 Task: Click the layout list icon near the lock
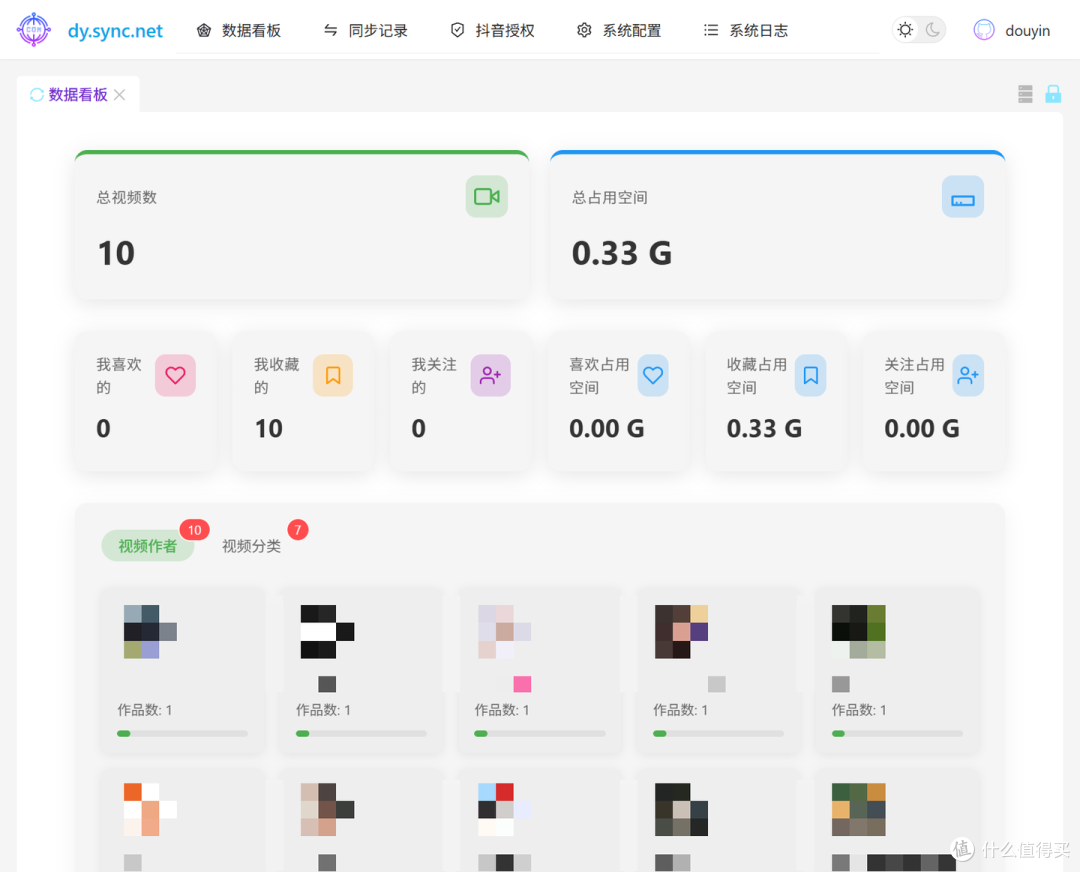click(x=1025, y=94)
